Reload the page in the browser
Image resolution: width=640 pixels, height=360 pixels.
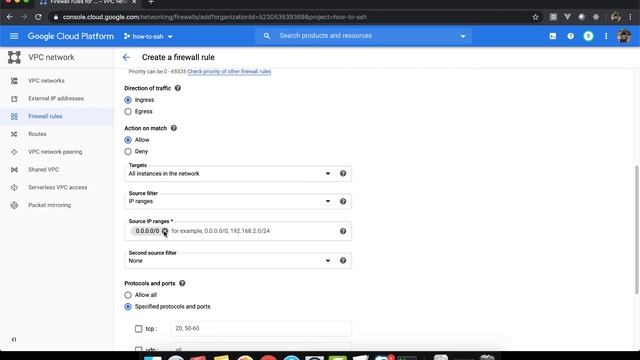pyautogui.click(x=38, y=17)
